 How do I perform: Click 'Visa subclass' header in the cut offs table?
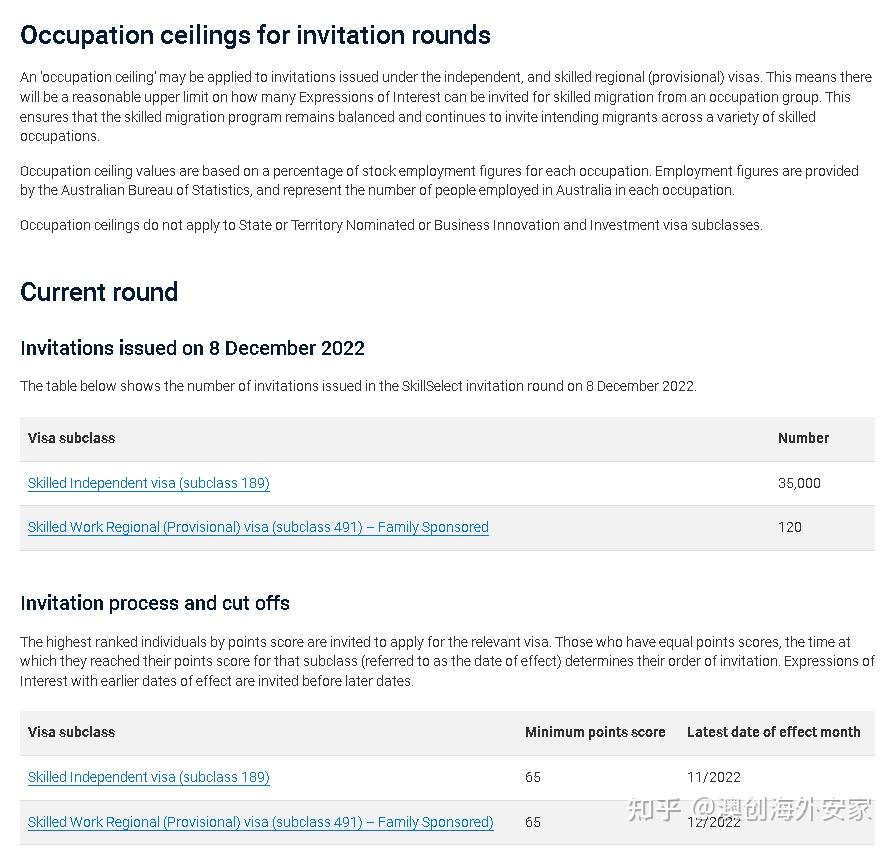click(x=71, y=732)
